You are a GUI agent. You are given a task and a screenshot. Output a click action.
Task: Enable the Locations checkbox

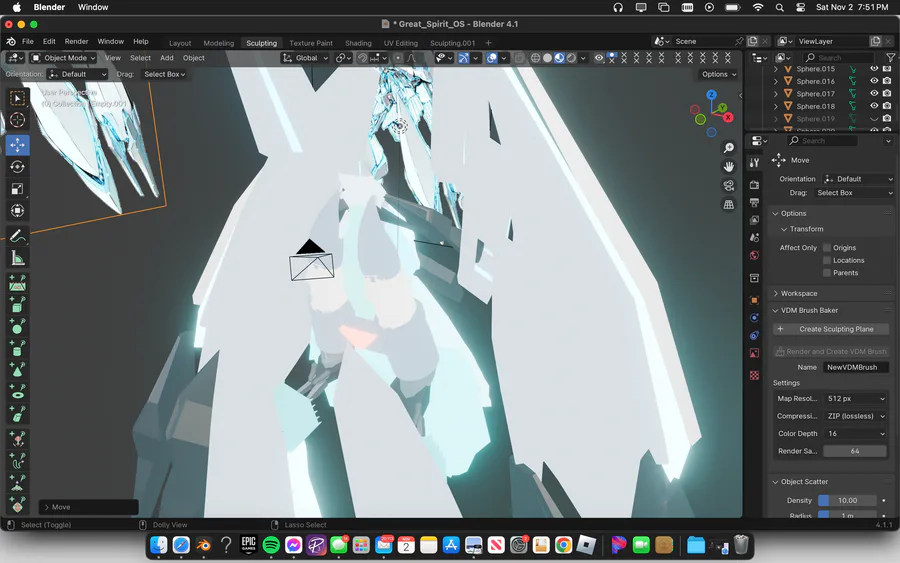click(x=827, y=261)
